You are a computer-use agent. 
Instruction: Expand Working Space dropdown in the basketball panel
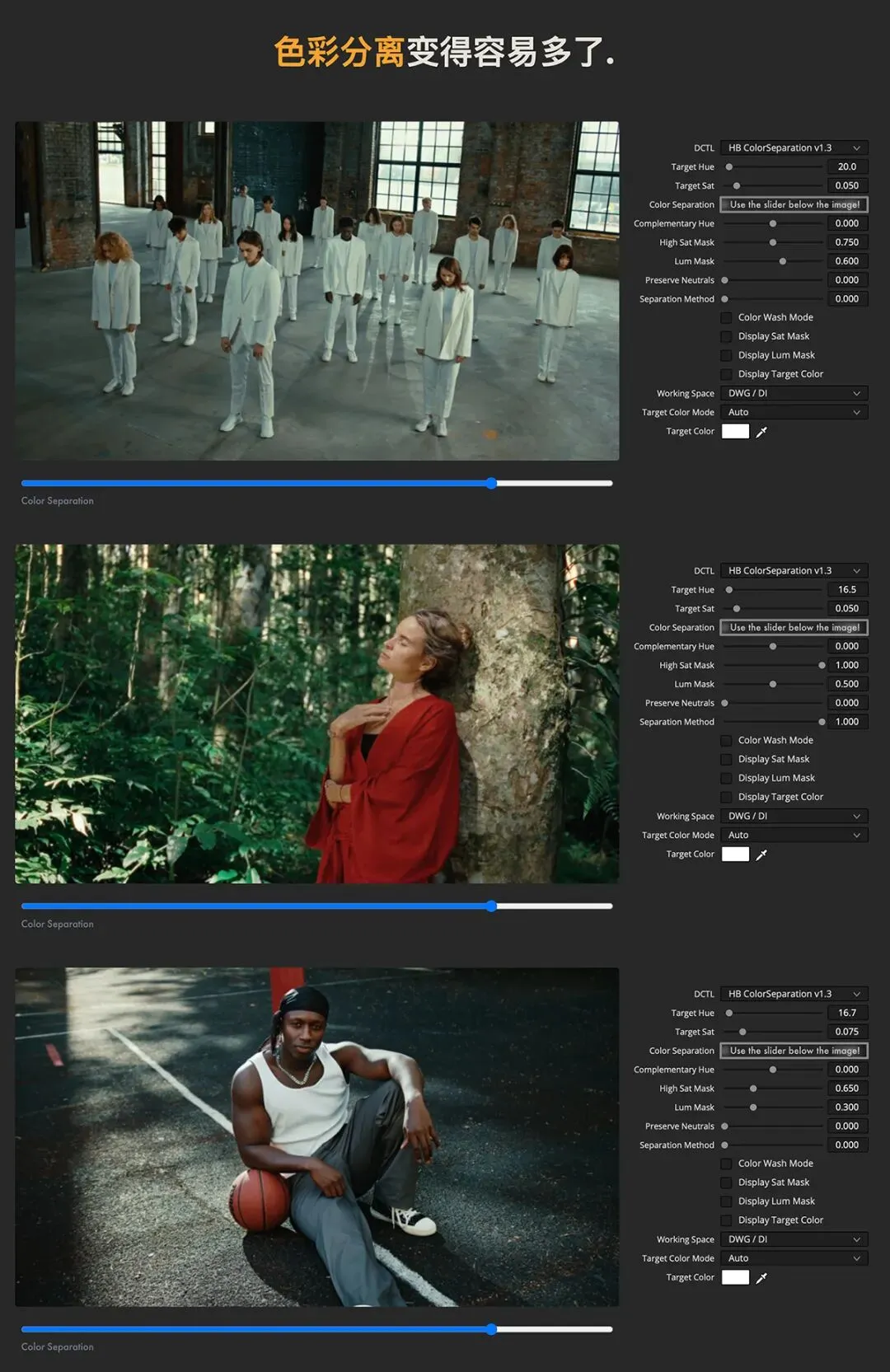tap(794, 1239)
